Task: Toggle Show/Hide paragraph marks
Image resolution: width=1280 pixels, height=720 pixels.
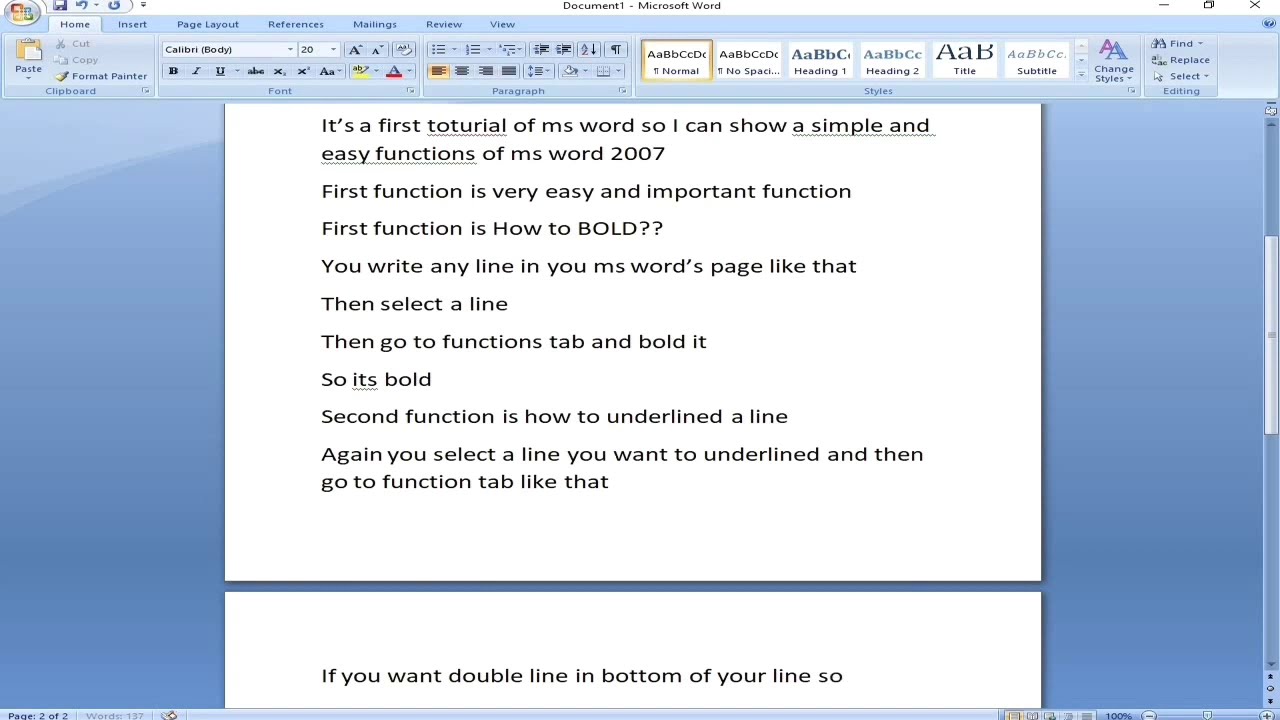Action: pos(616,50)
